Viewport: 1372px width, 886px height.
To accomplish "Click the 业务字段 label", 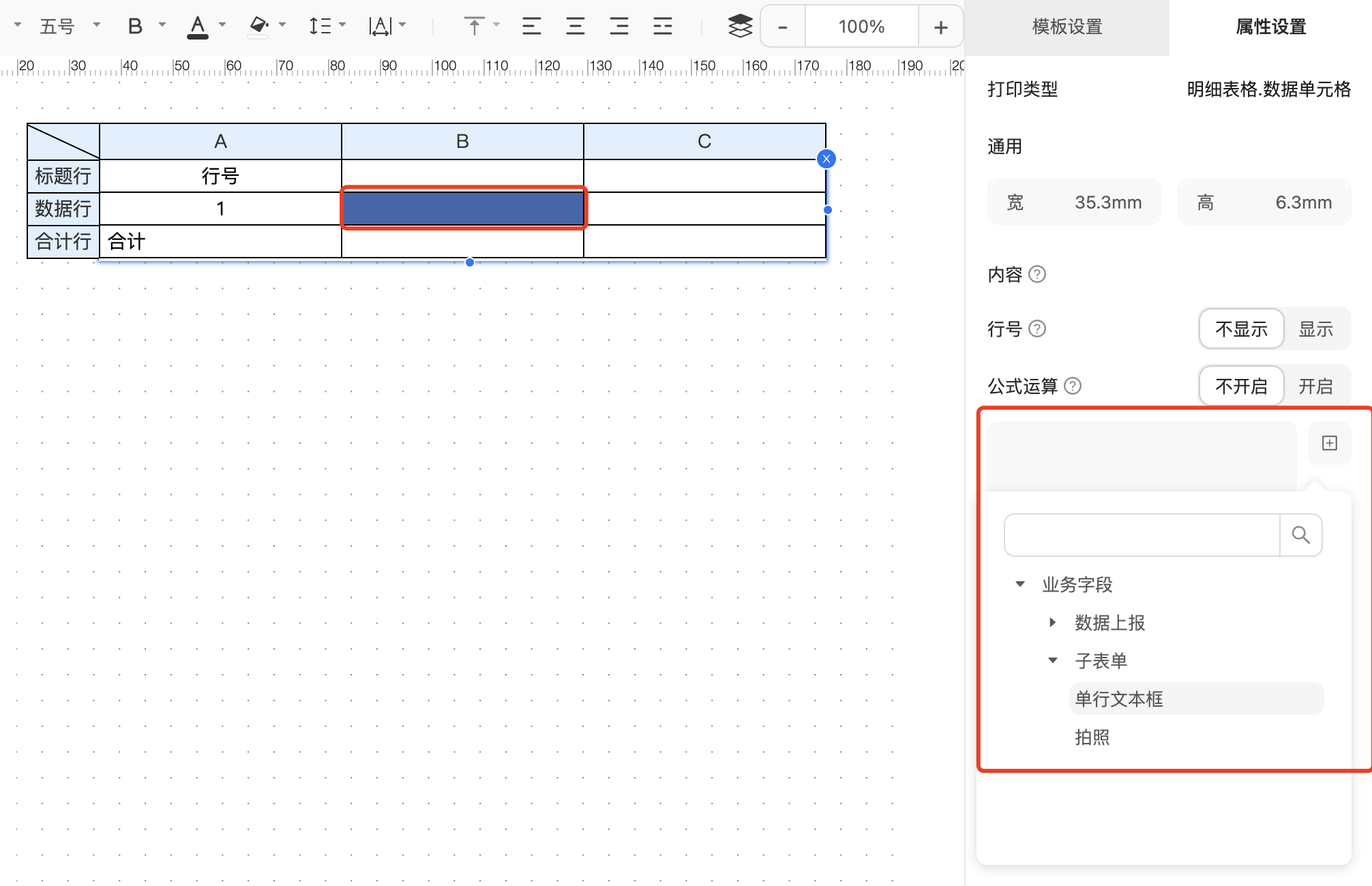I will tap(1077, 584).
